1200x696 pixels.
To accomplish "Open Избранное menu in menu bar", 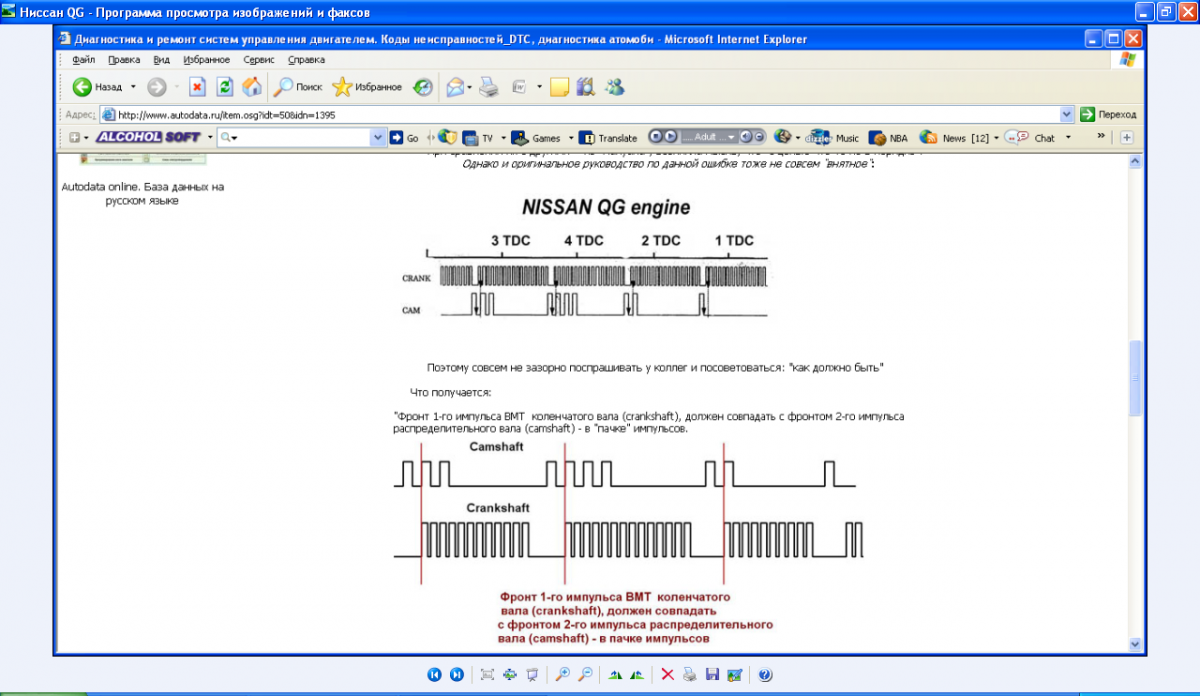I will click(x=207, y=60).
